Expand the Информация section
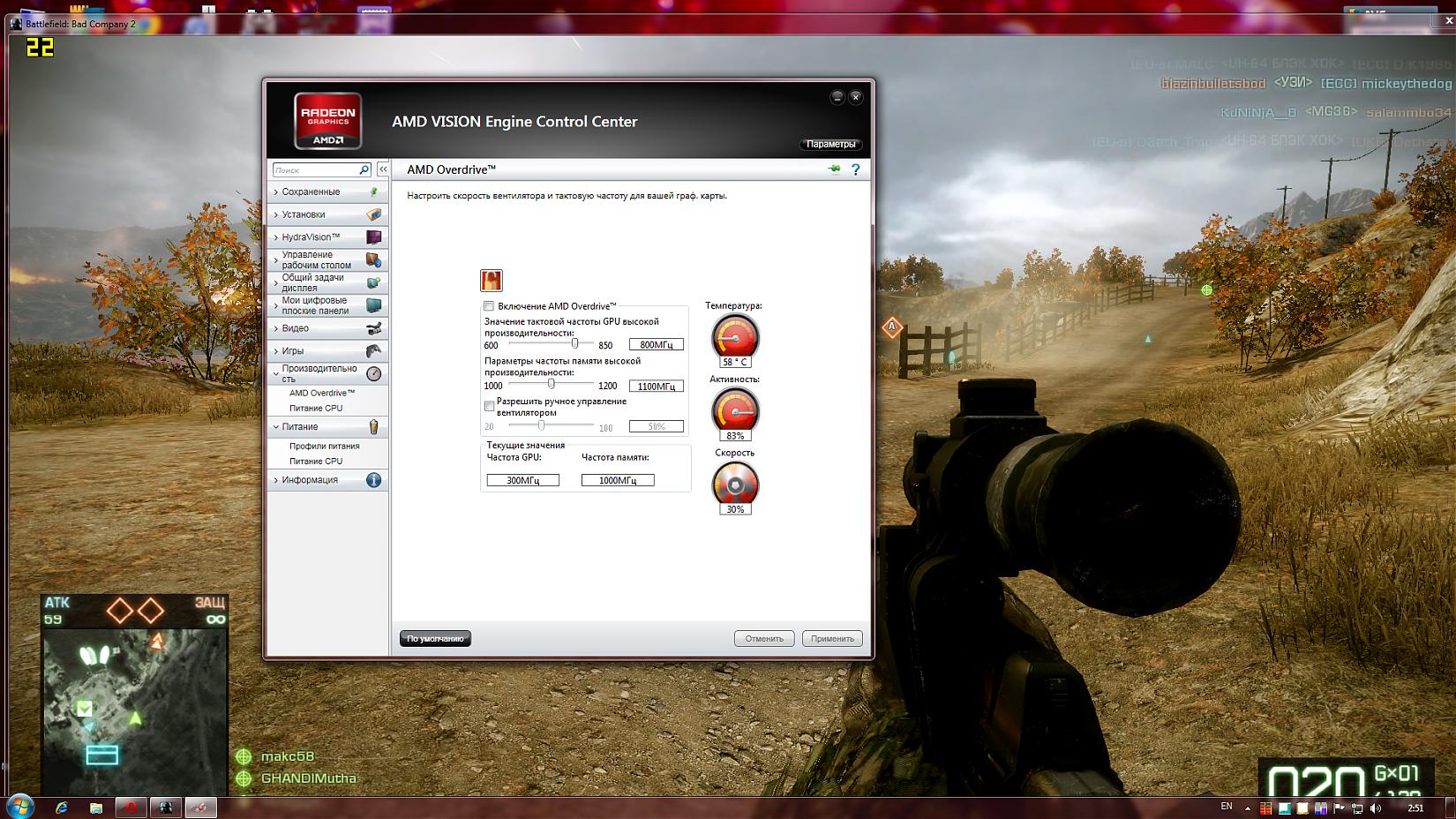This screenshot has width=1456, height=819. (276, 480)
